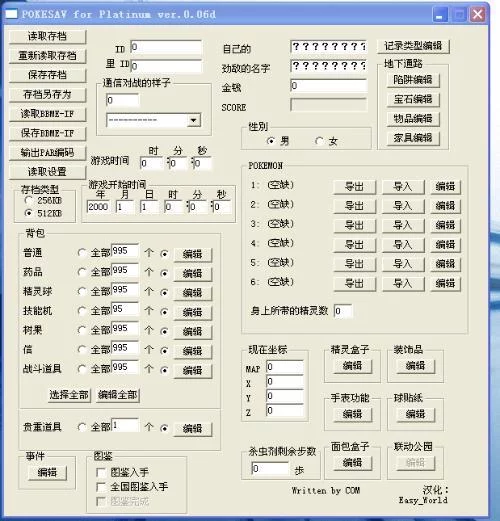Minimize the POKESAV window
500x521 pixels.
pos(440,15)
